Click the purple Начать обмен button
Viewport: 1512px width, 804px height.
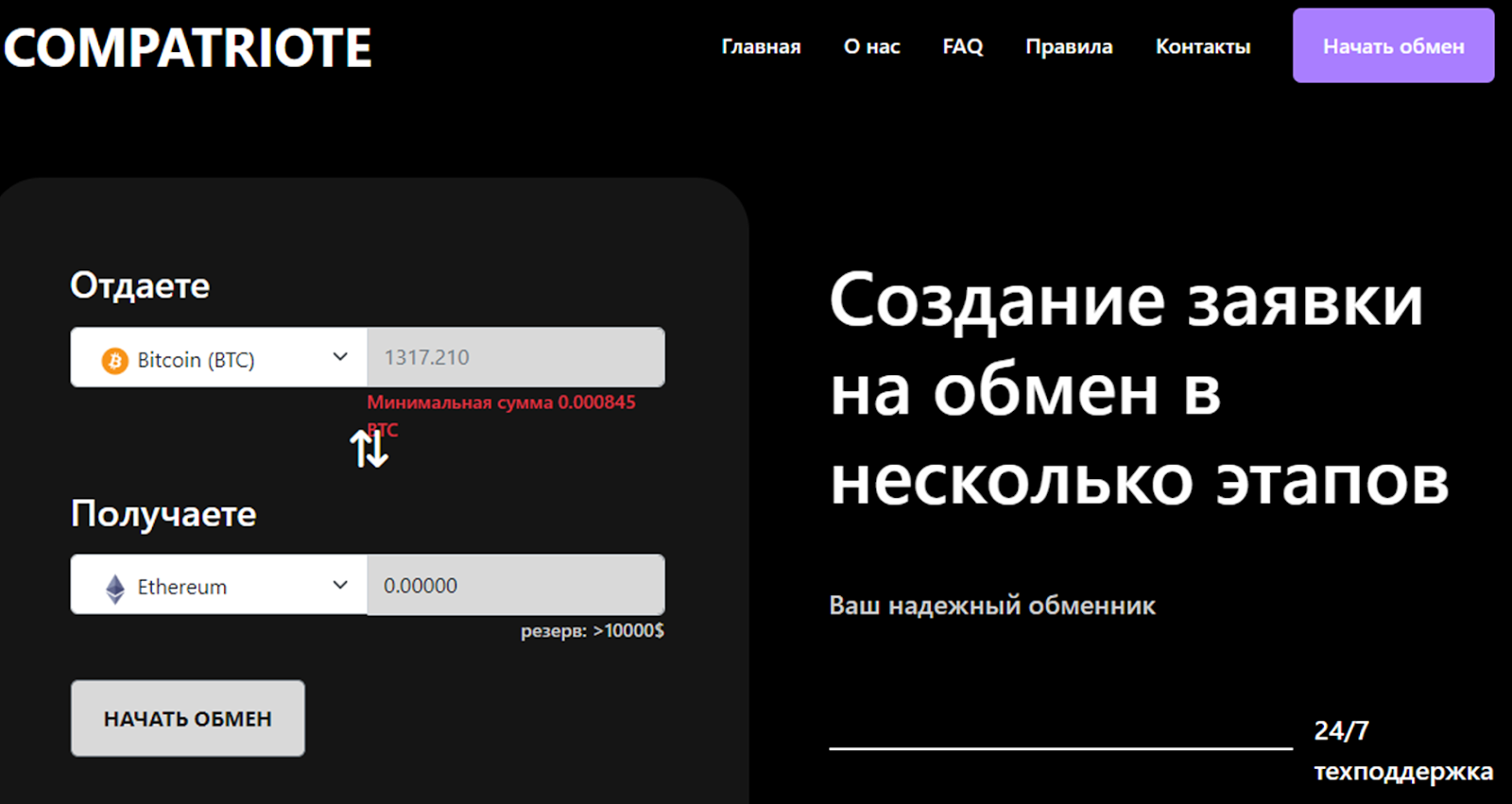coord(1393,45)
